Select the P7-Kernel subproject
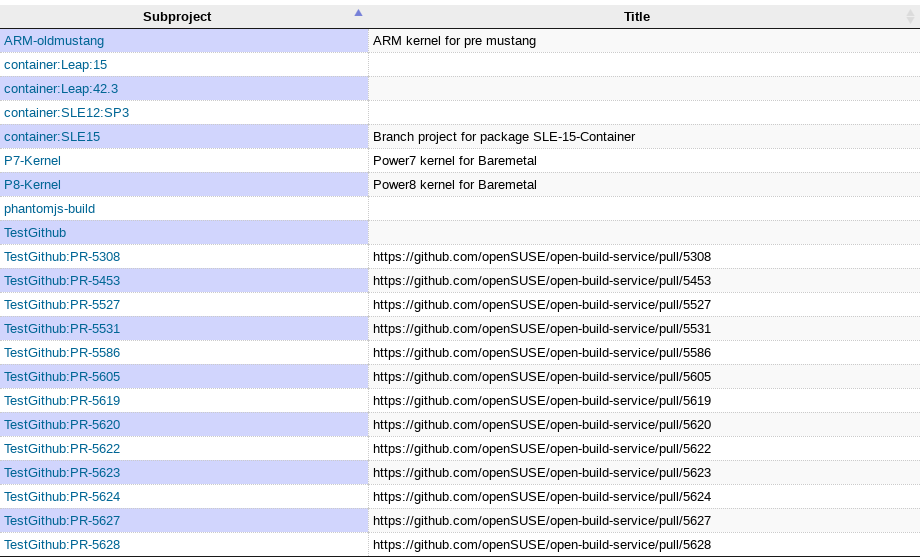Viewport: 924px width, 559px height. point(32,161)
